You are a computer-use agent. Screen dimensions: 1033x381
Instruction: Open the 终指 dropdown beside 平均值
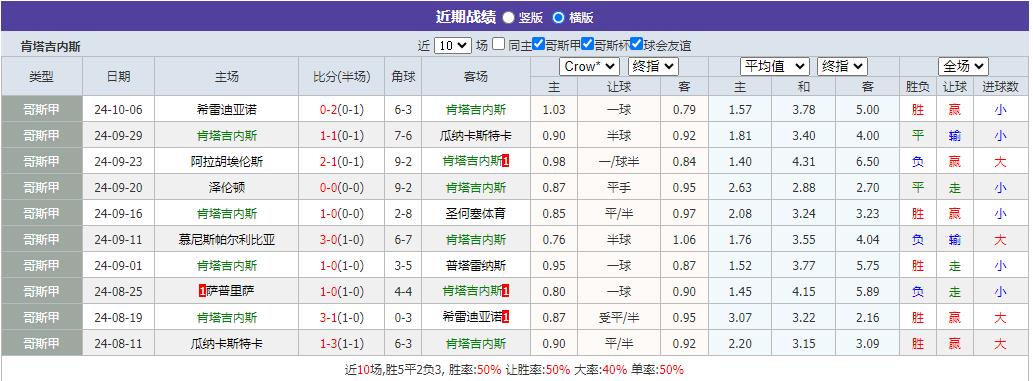(843, 67)
